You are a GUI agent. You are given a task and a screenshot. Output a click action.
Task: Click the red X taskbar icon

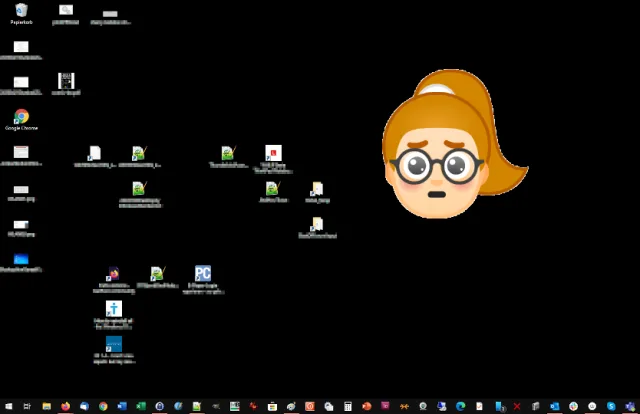pos(516,406)
